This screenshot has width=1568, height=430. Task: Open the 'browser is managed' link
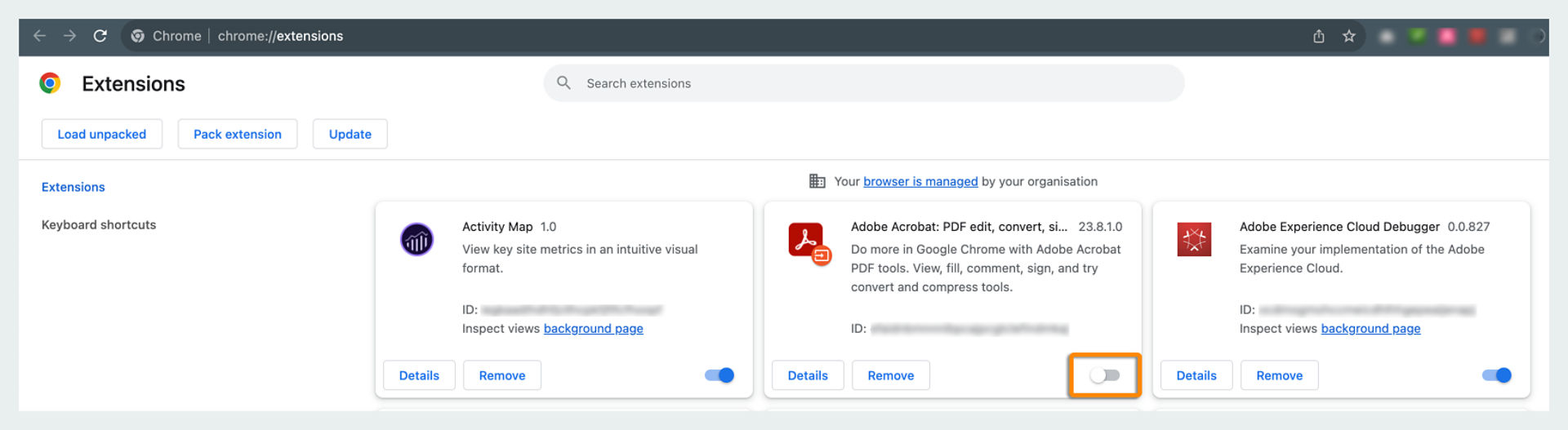click(x=920, y=181)
